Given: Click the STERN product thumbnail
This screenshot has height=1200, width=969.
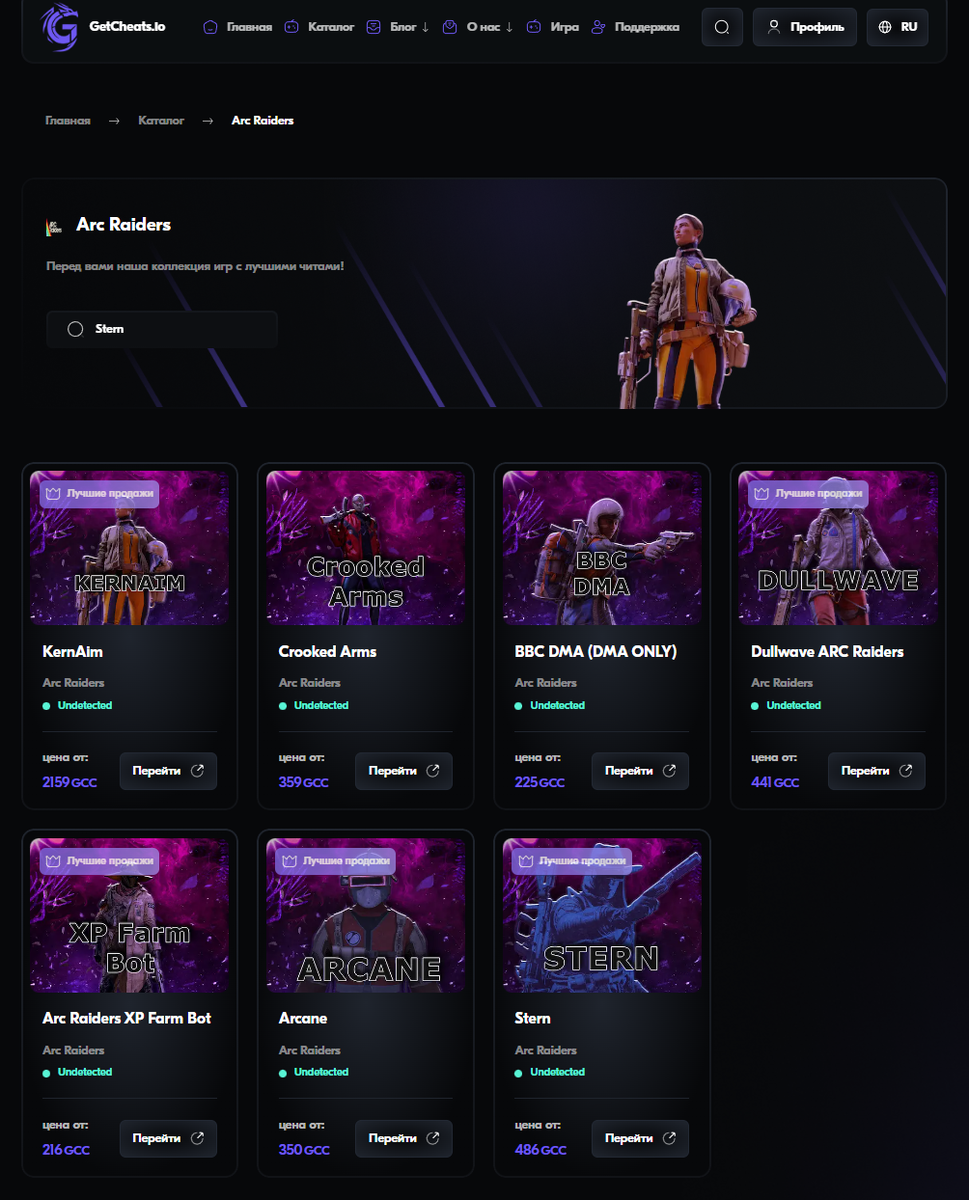Looking at the screenshot, I should (x=602, y=915).
